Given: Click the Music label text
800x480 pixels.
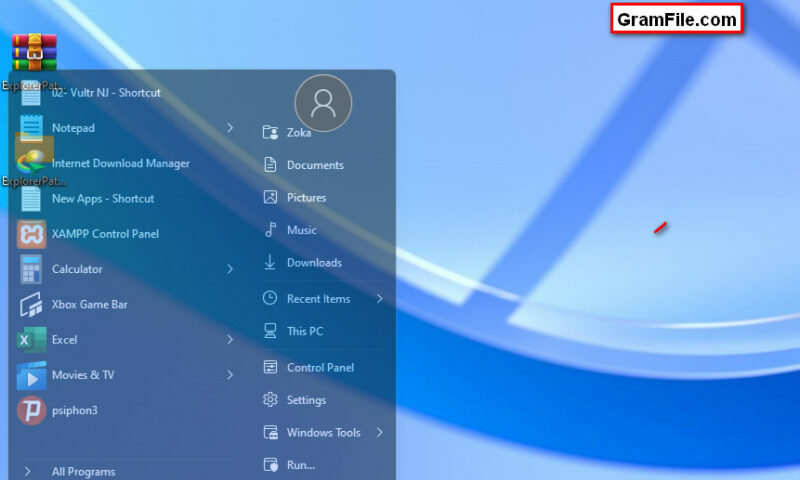Looking at the screenshot, I should [302, 230].
